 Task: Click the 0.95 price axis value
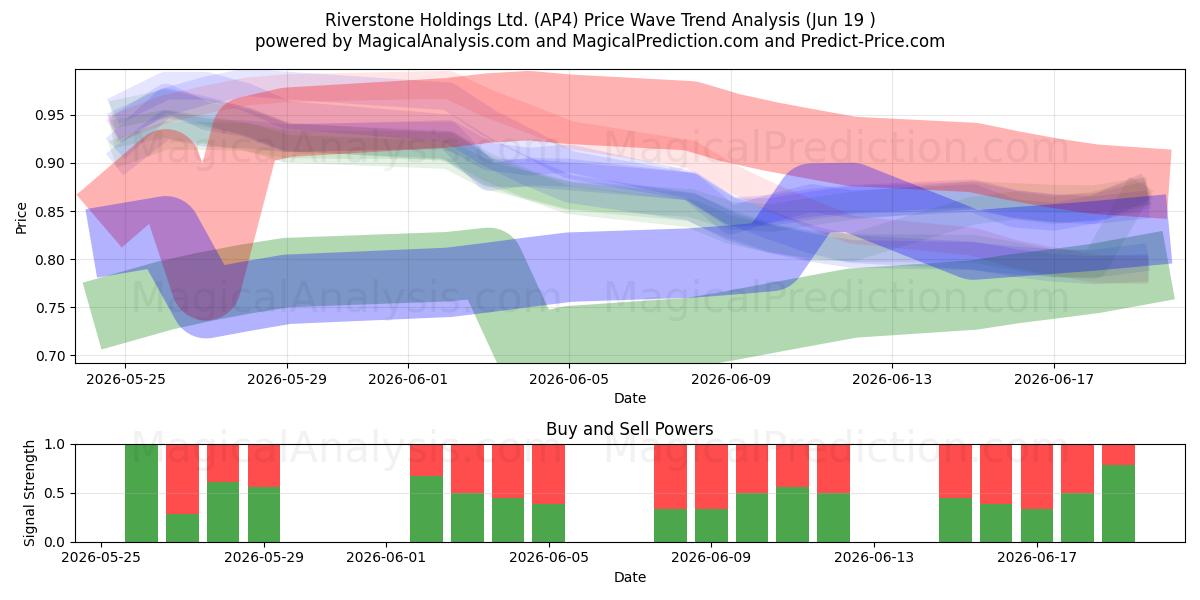pos(52,116)
